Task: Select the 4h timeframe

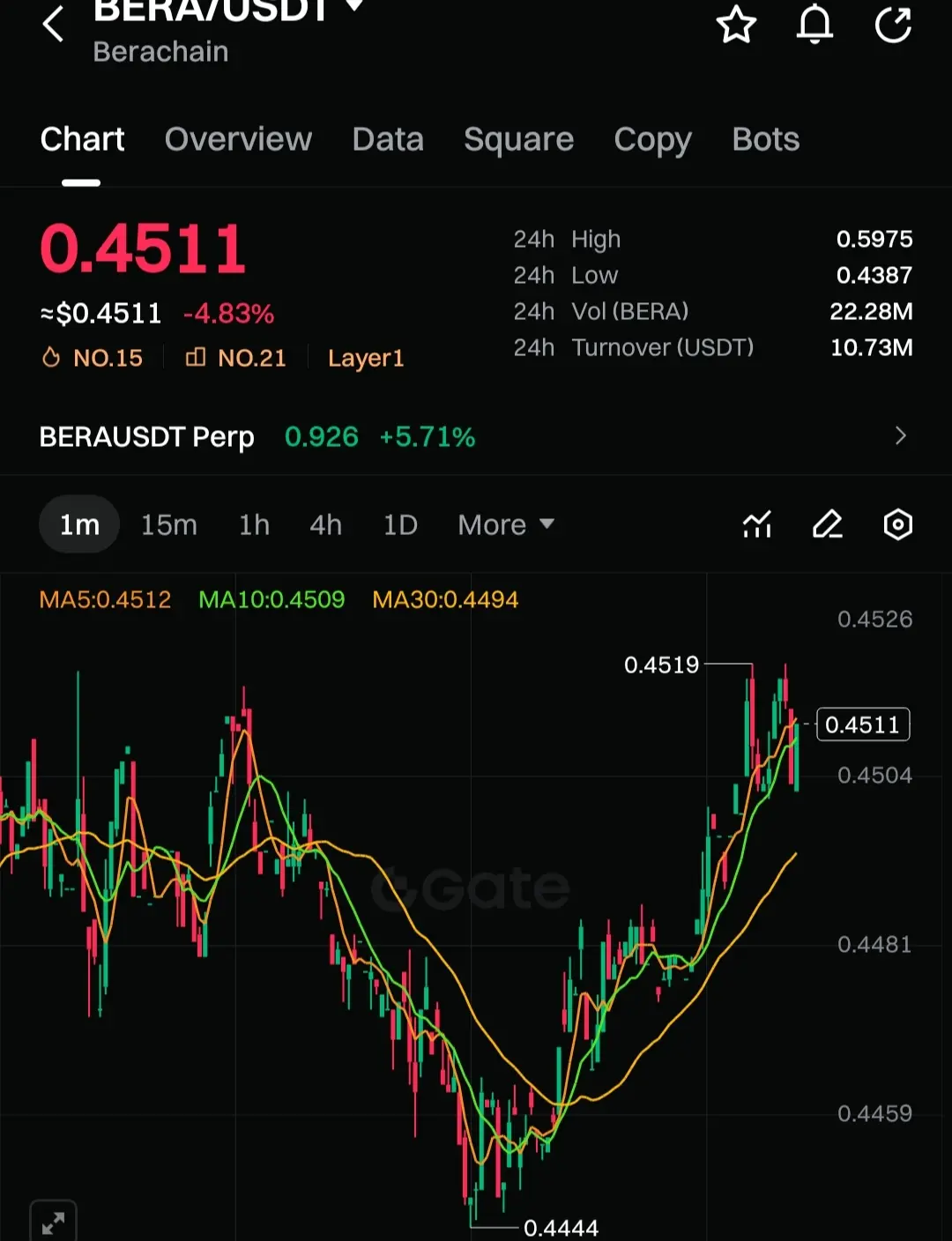Action: tap(325, 524)
